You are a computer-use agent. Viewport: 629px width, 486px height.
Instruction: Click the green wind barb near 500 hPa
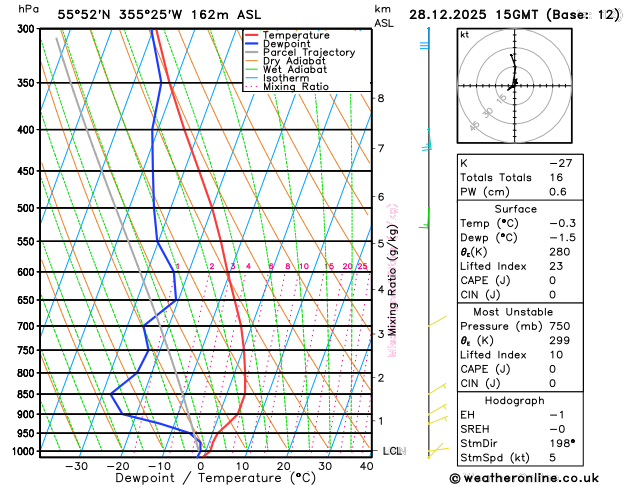(x=425, y=219)
